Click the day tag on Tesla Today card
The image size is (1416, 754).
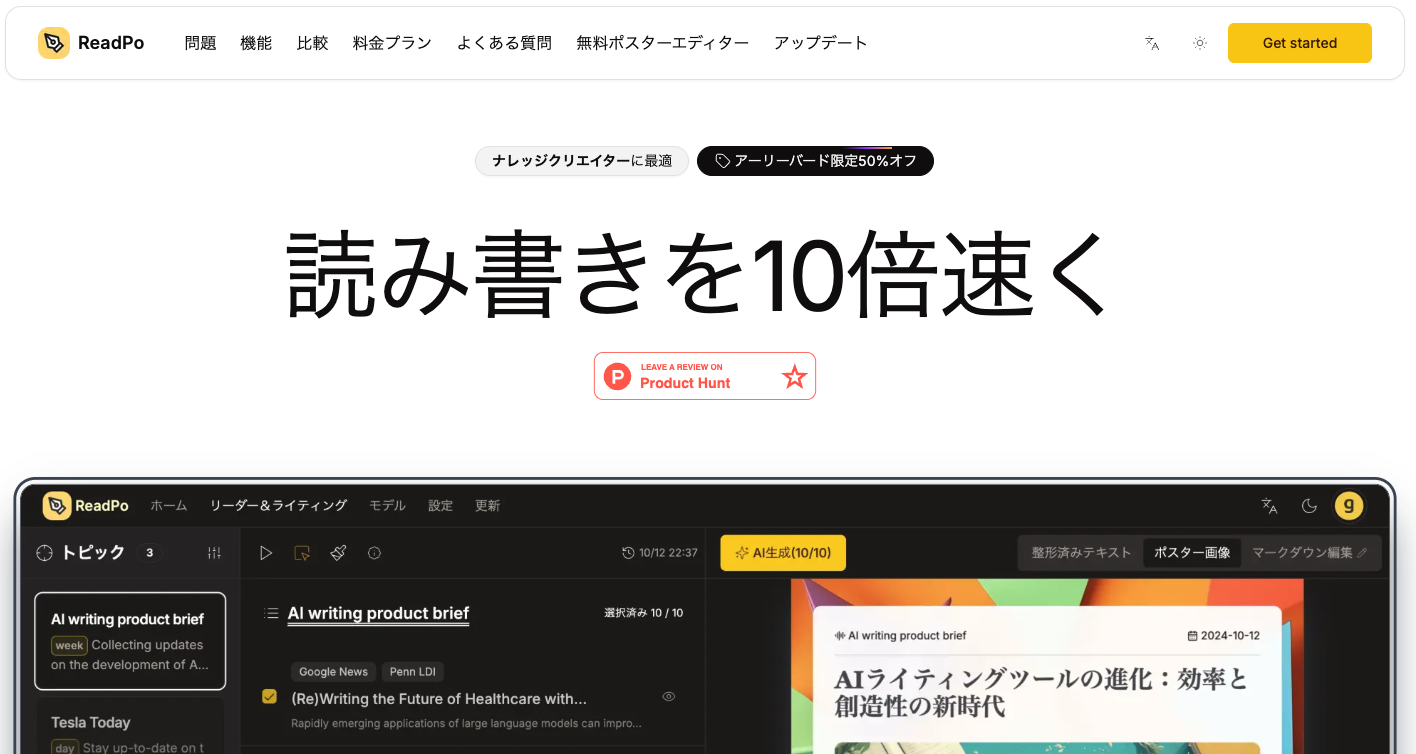pos(64,748)
